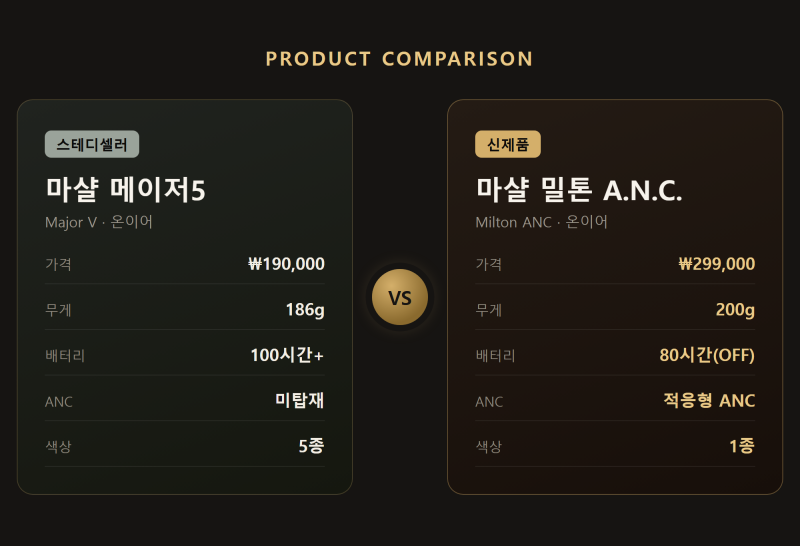Select the 스테디셀러 badge

click(x=92, y=144)
